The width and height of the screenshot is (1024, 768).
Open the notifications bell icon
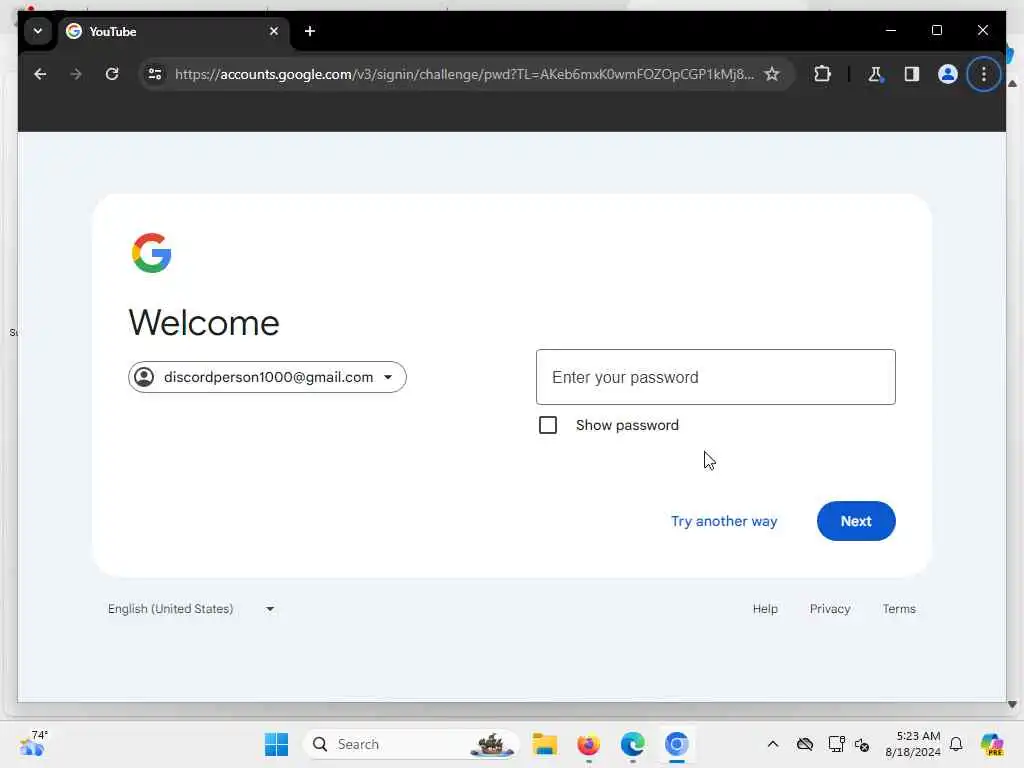tap(956, 744)
